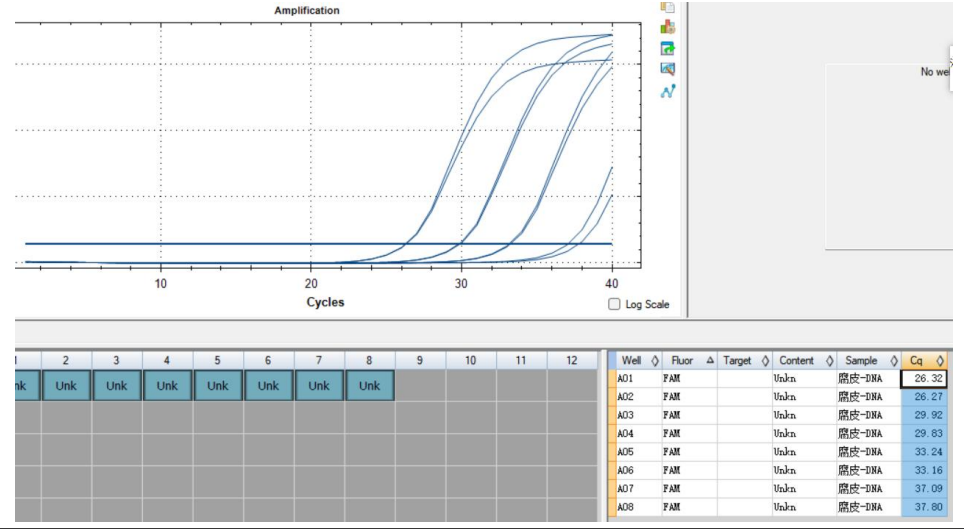Click the copy chart icon above the toolbar
The width and height of the screenshot is (964, 529).
668,7
